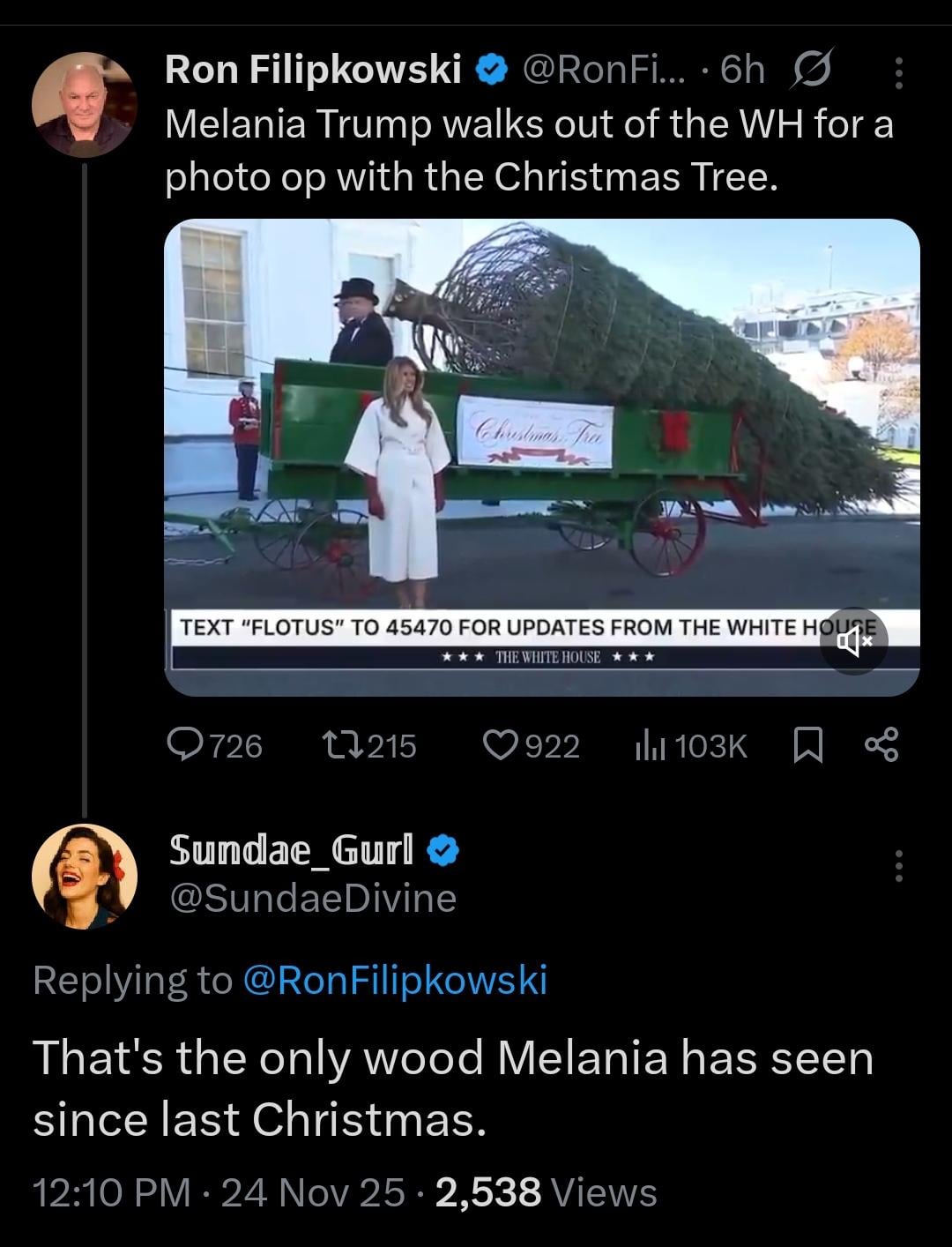The height and width of the screenshot is (1247, 952).
Task: Tap the share icon on the tweet
Action: coord(881,746)
